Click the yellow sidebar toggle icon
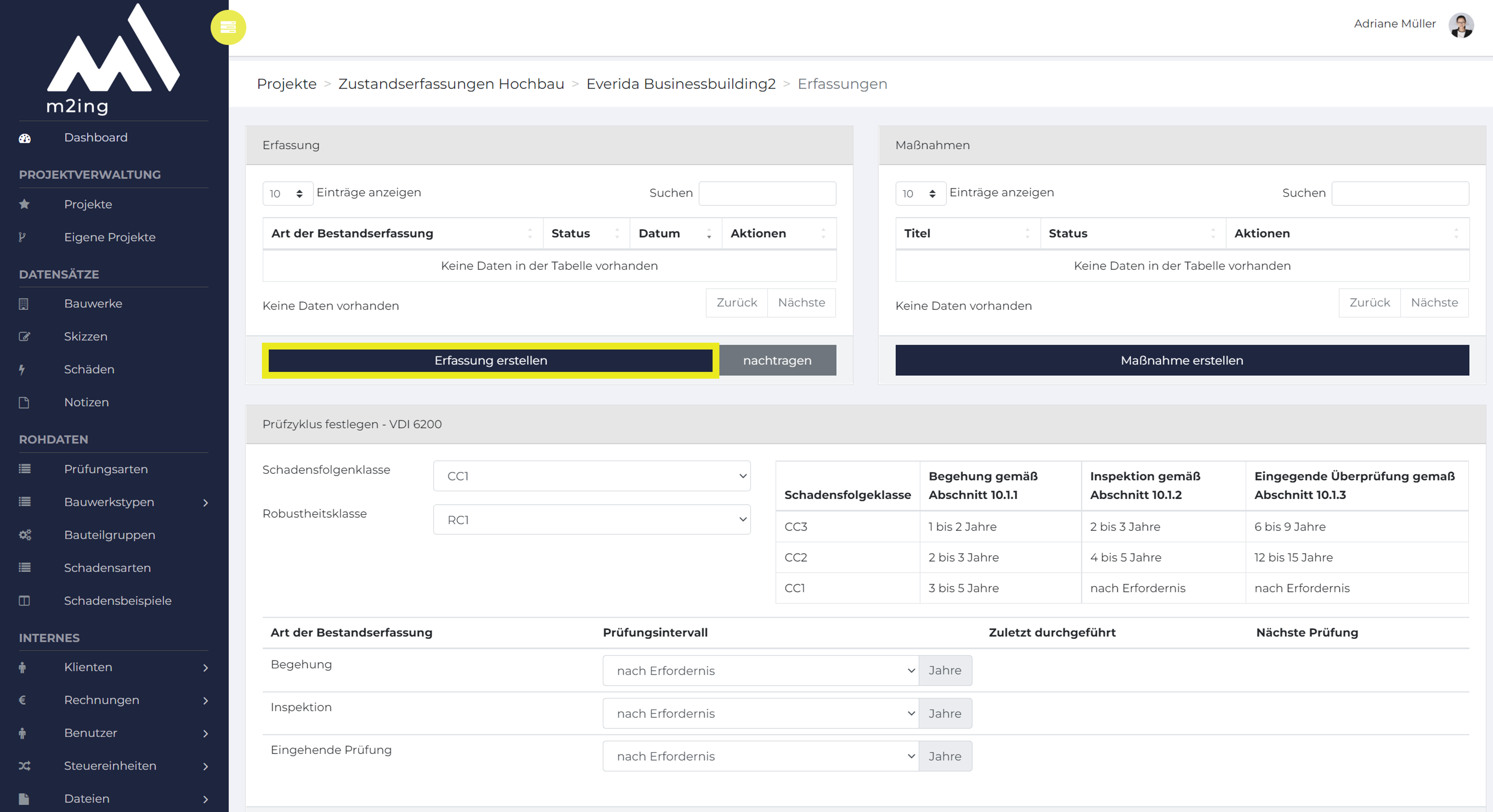1493x812 pixels. [228, 27]
